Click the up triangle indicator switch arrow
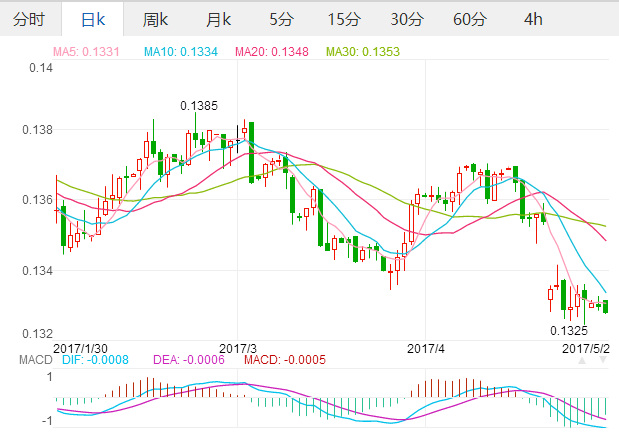619x433 pixels. tap(582, 360)
